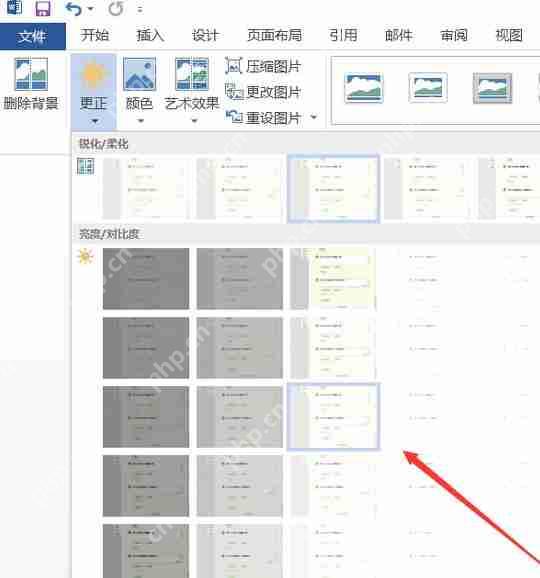This screenshot has width=540, height=578.
Task: Click the 更正 sun icon
Action: coord(94,74)
